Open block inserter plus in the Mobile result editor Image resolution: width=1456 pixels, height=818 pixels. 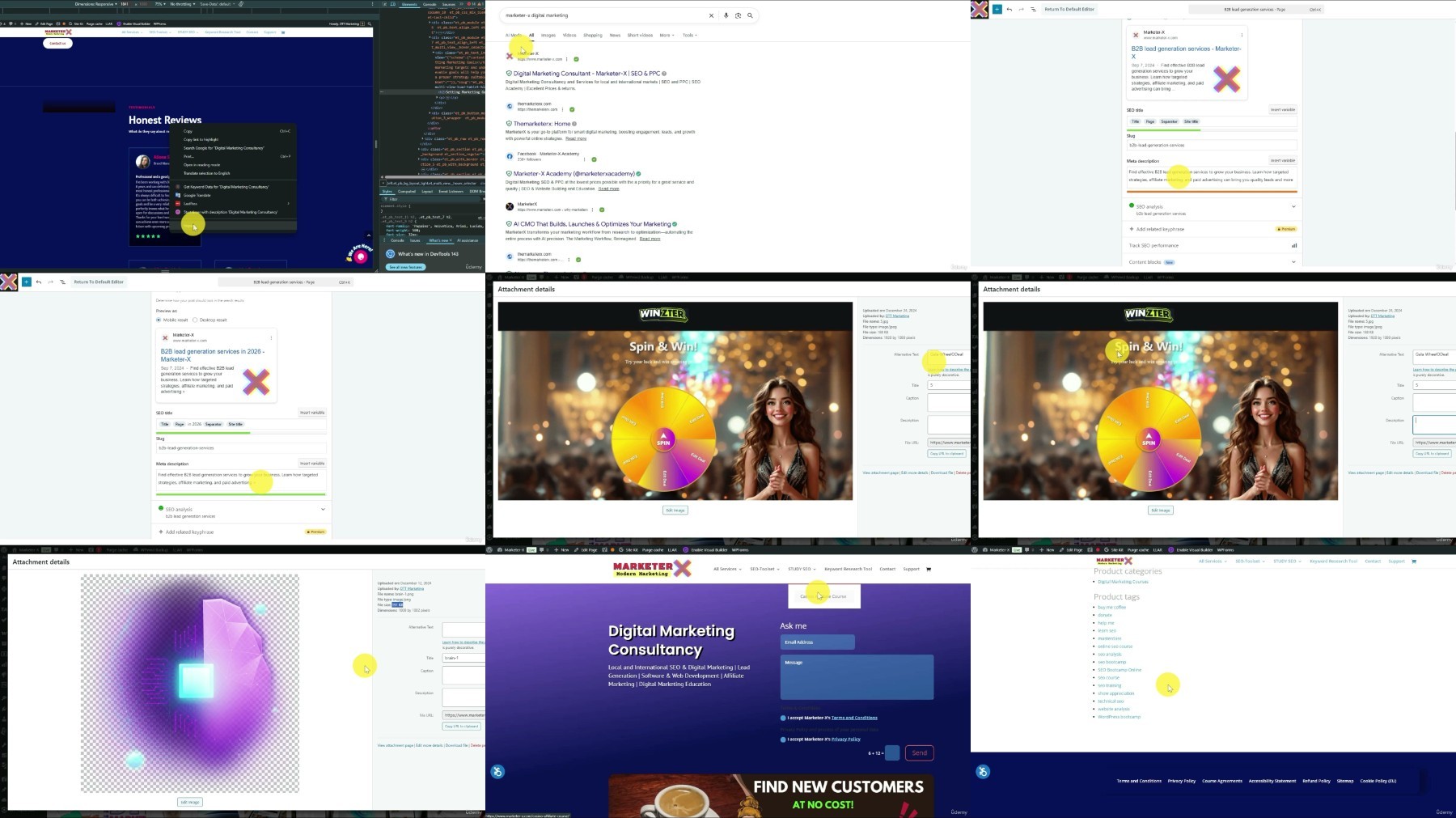[x=27, y=282]
